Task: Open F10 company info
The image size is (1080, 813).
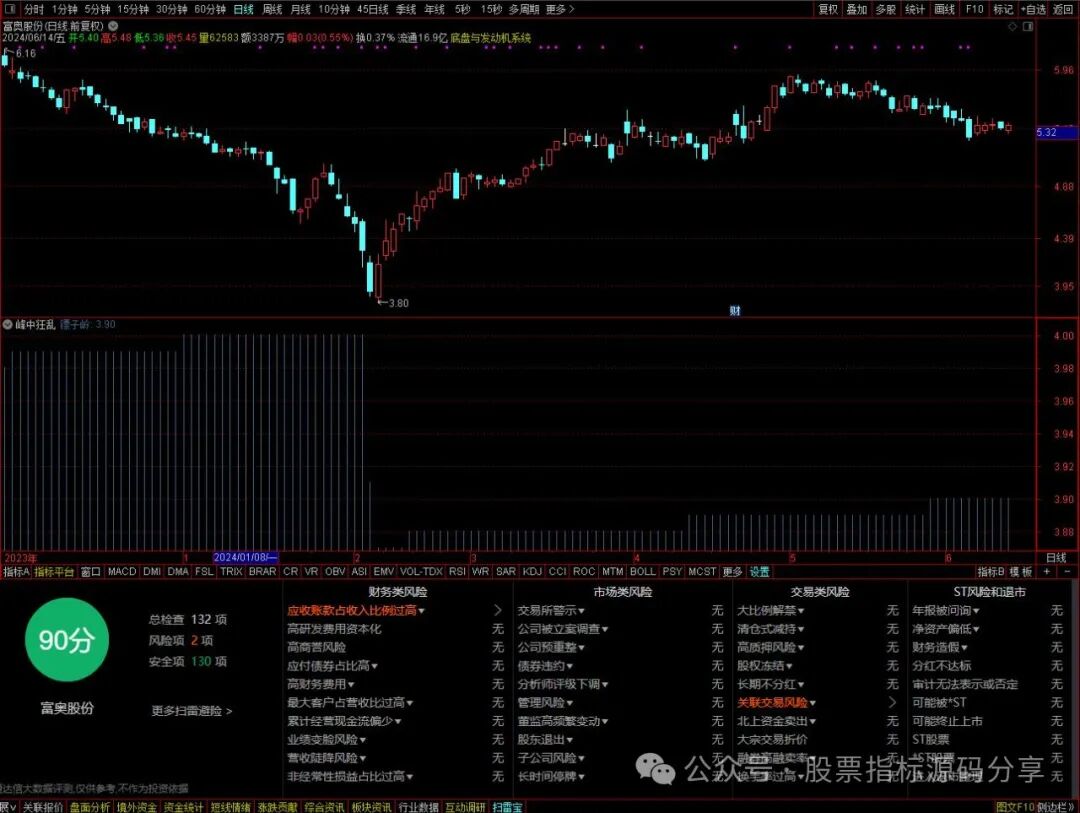Action: 974,9
